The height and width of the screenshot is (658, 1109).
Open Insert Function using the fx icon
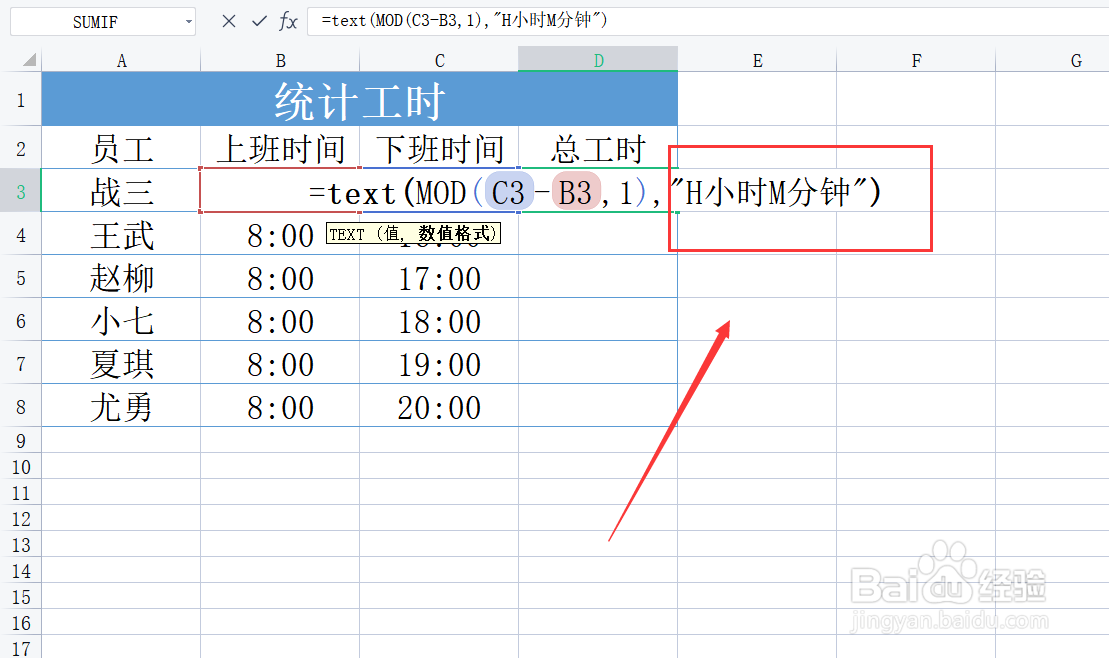pyautogui.click(x=290, y=21)
